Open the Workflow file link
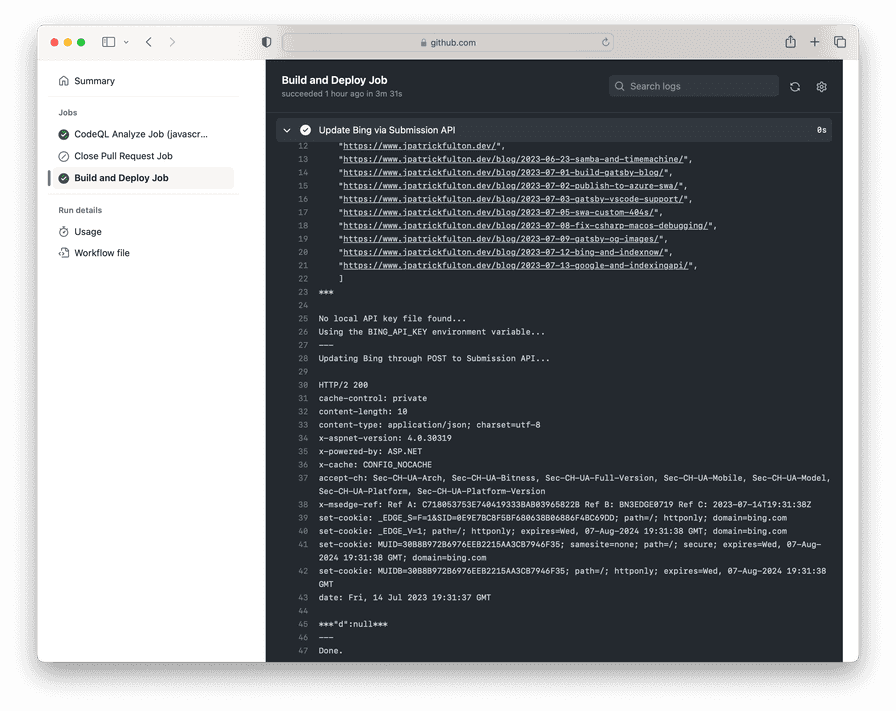Screen dimensions: 896x711 click(x=101, y=253)
